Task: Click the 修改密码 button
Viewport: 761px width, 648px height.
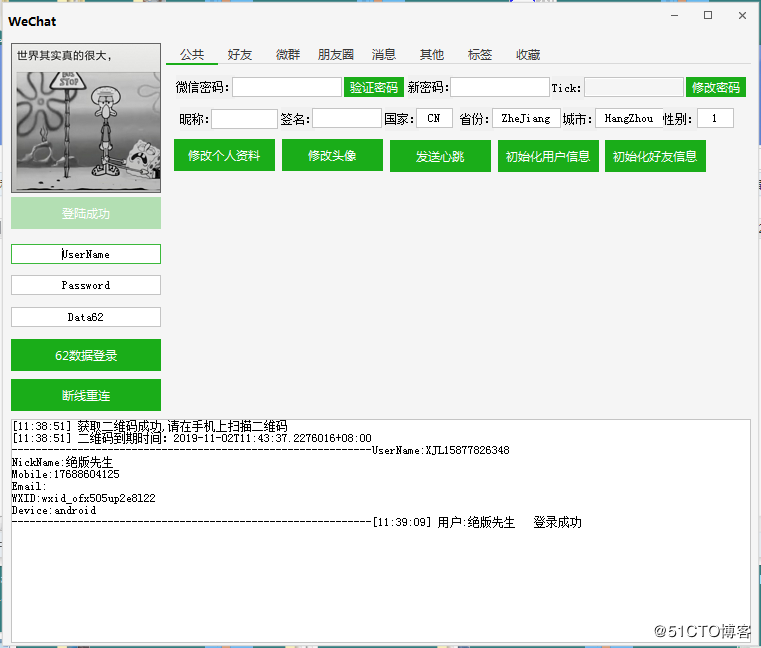Action: tap(716, 87)
